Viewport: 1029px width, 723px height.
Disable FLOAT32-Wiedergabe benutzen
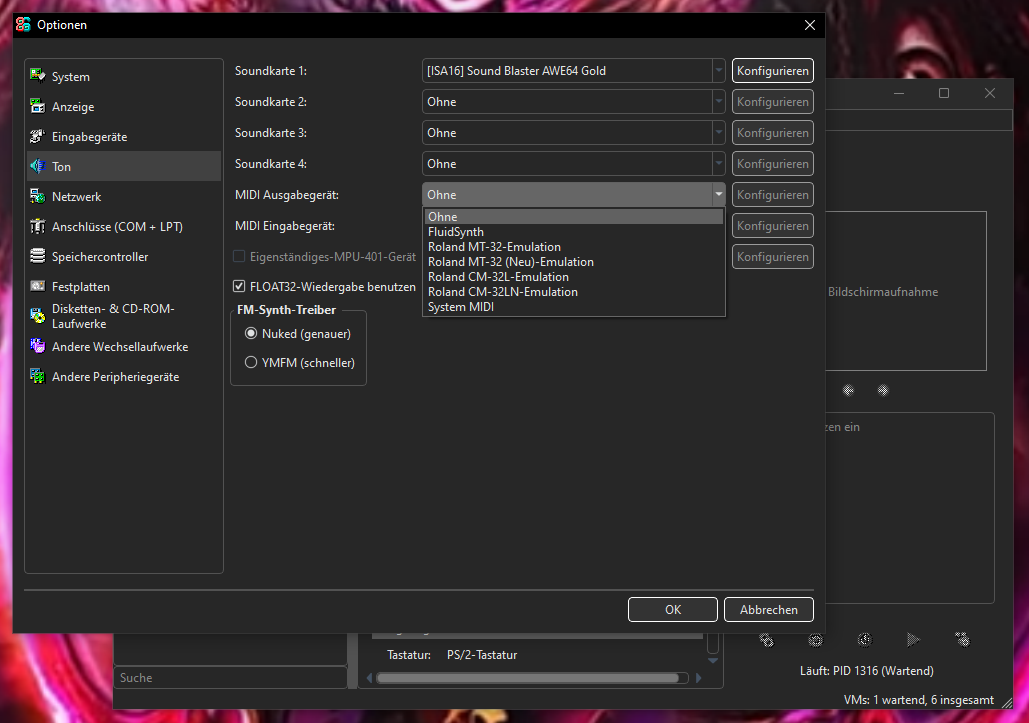(239, 285)
